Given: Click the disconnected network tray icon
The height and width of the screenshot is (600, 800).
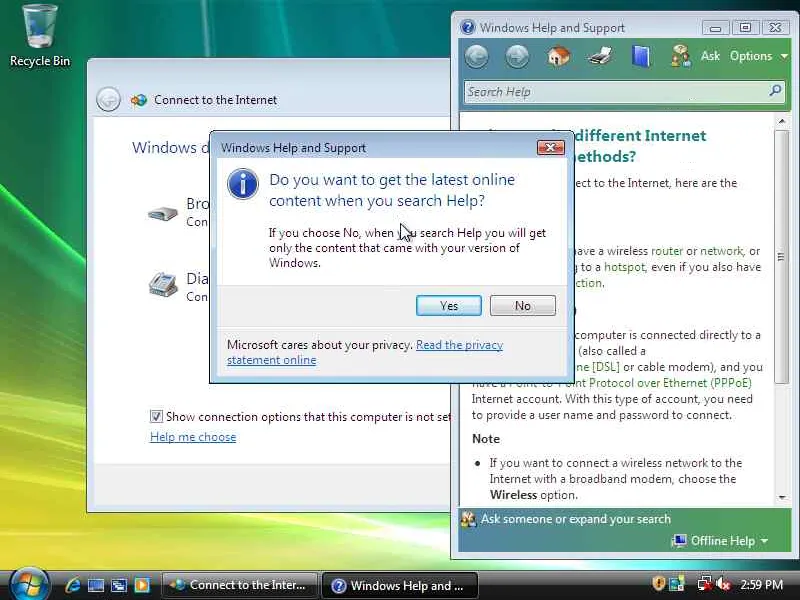Looking at the screenshot, I should [705, 584].
